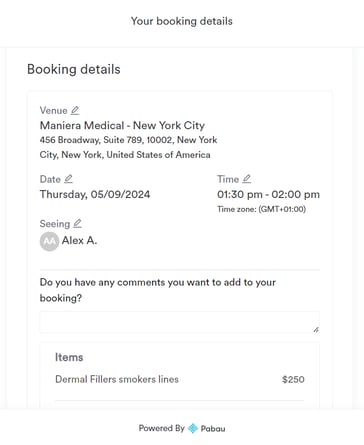Click the AA avatar of Alex A.
The height and width of the screenshot is (445, 364).
pyautogui.click(x=49, y=241)
